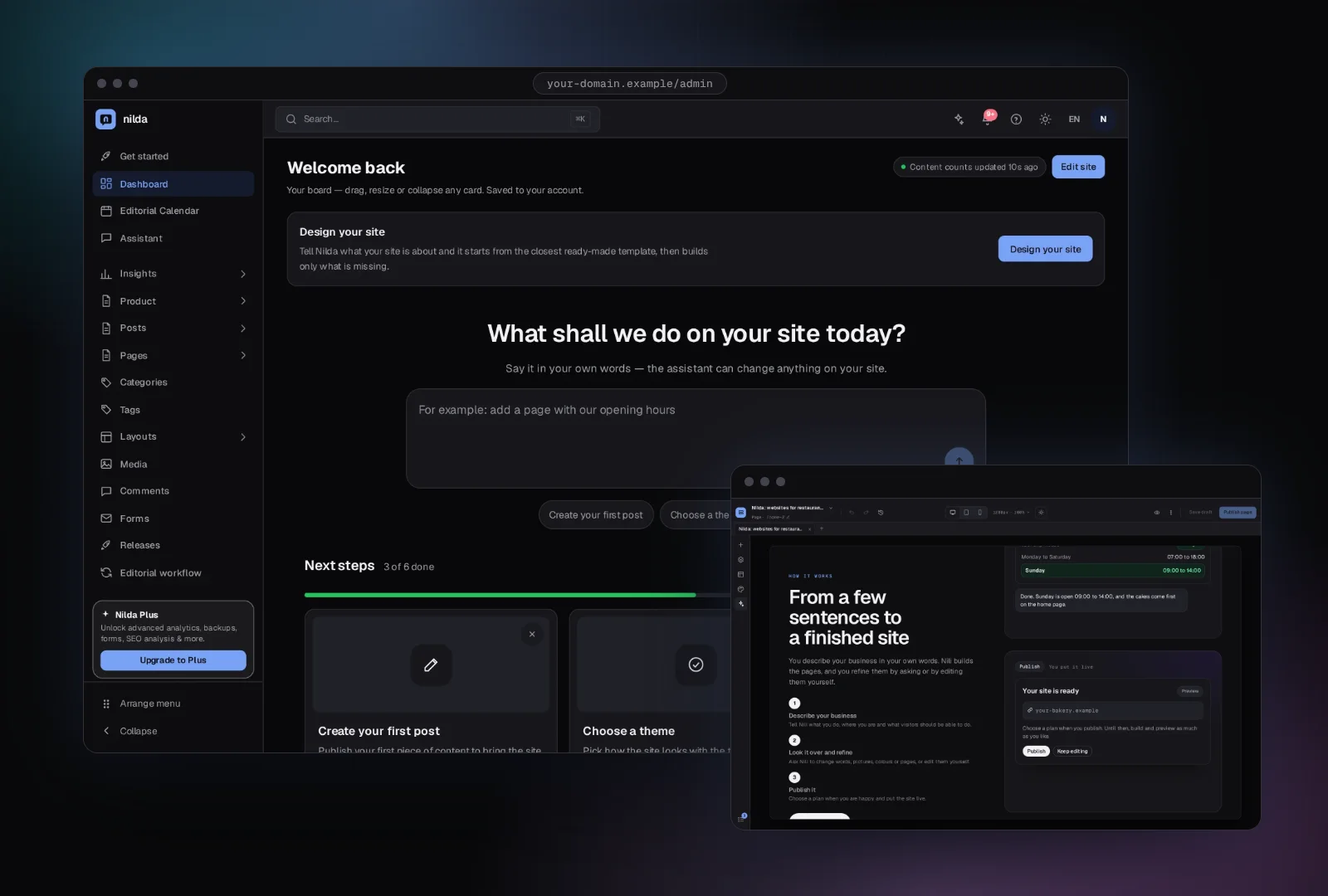Image resolution: width=1328 pixels, height=896 pixels.
Task: Expand the Layouts menu chevron
Action: pyautogui.click(x=243, y=437)
